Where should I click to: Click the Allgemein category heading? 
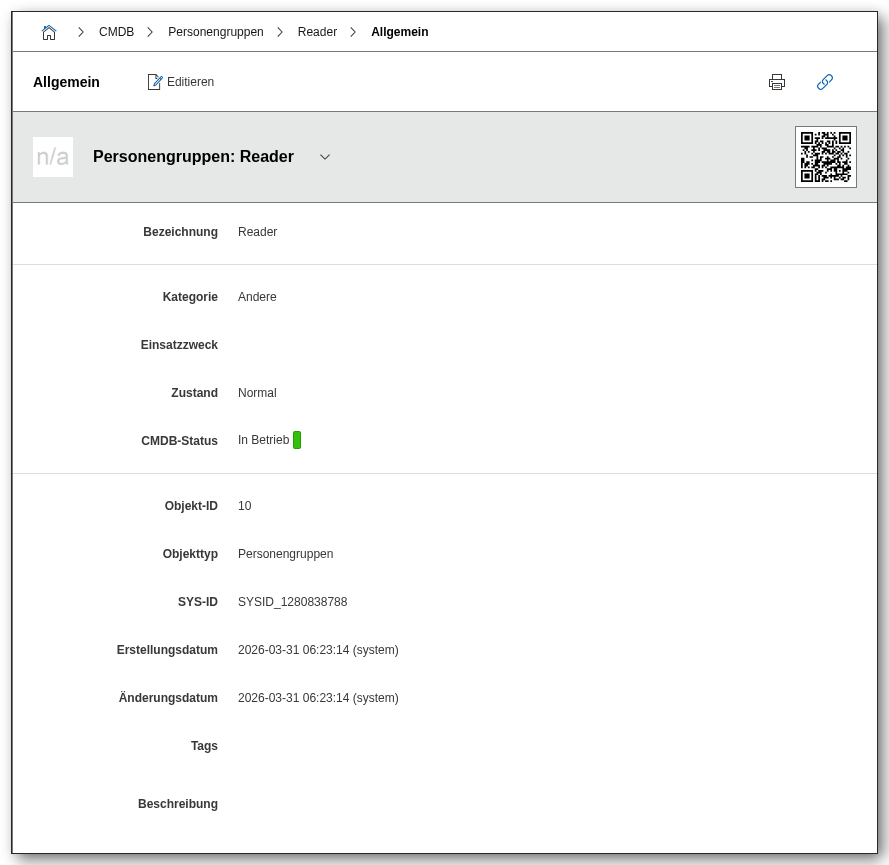click(x=66, y=82)
